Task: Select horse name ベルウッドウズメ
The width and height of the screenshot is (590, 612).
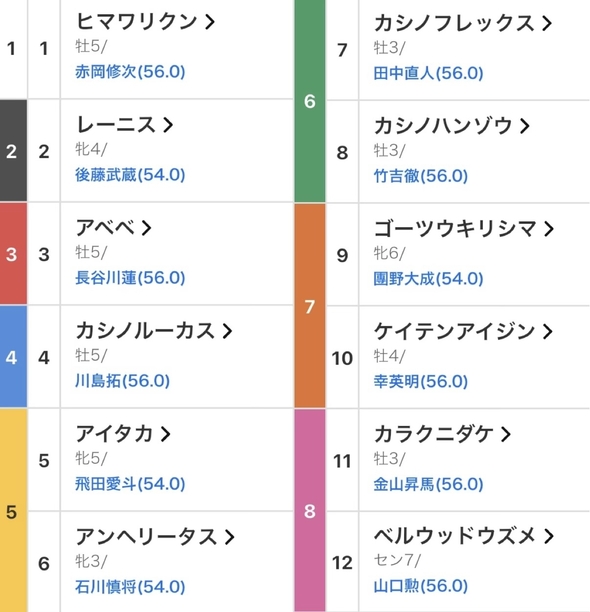Action: (455, 536)
